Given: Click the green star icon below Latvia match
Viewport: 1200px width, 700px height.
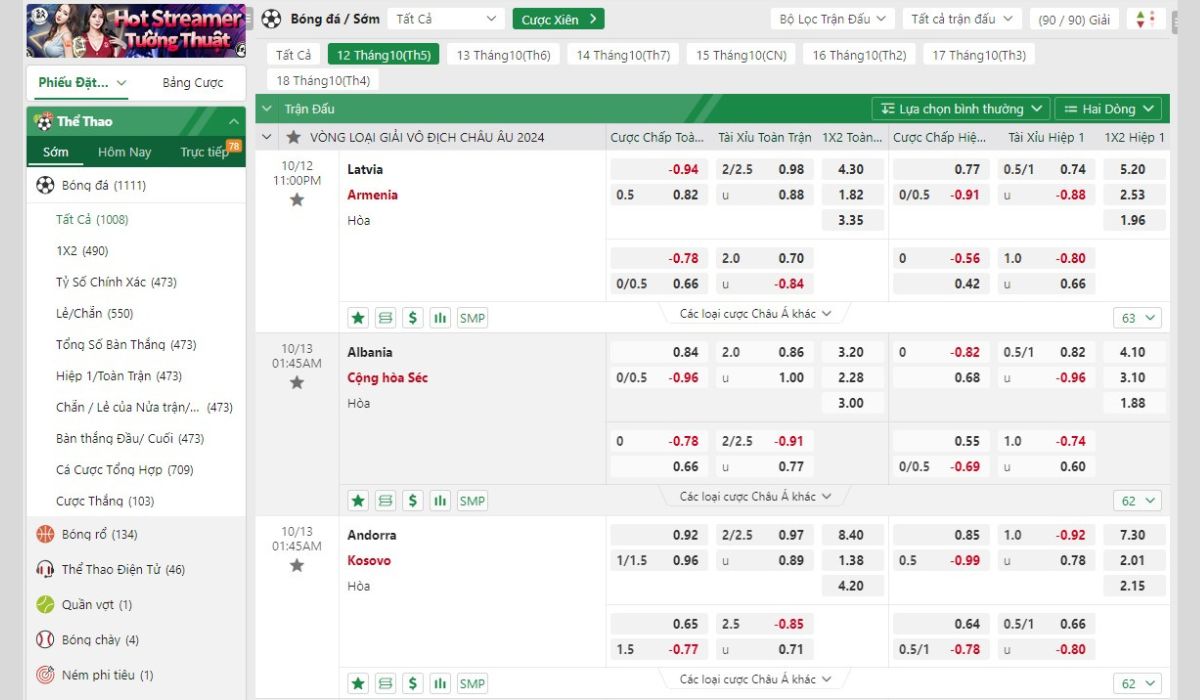Looking at the screenshot, I should [358, 318].
